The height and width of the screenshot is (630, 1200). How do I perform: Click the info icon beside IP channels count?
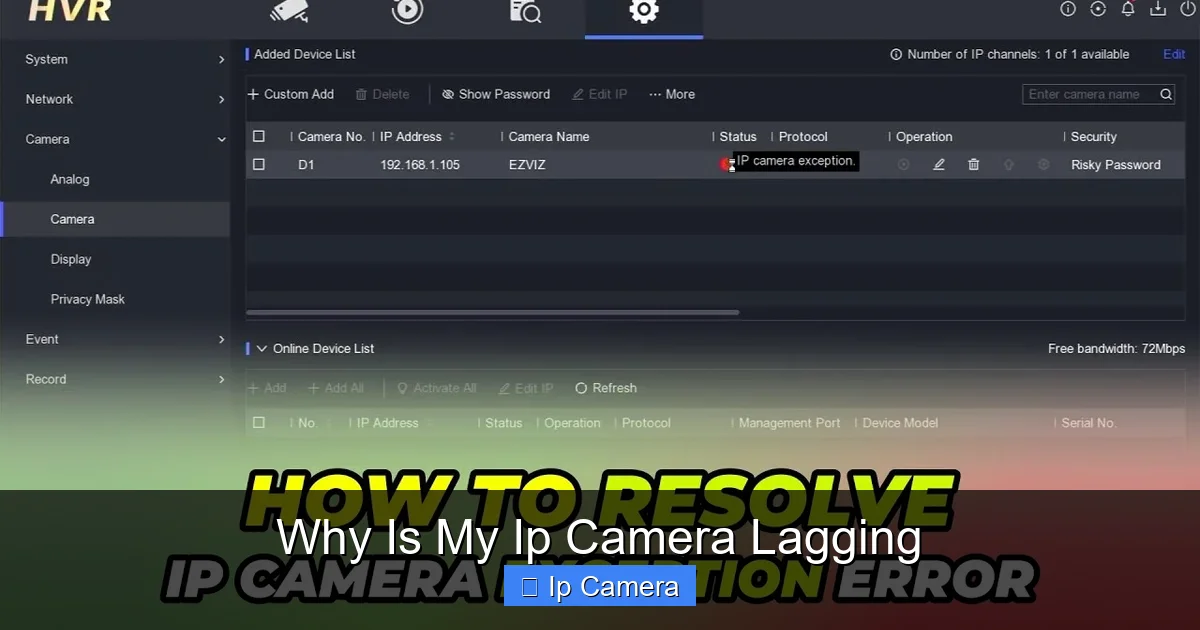pos(896,55)
